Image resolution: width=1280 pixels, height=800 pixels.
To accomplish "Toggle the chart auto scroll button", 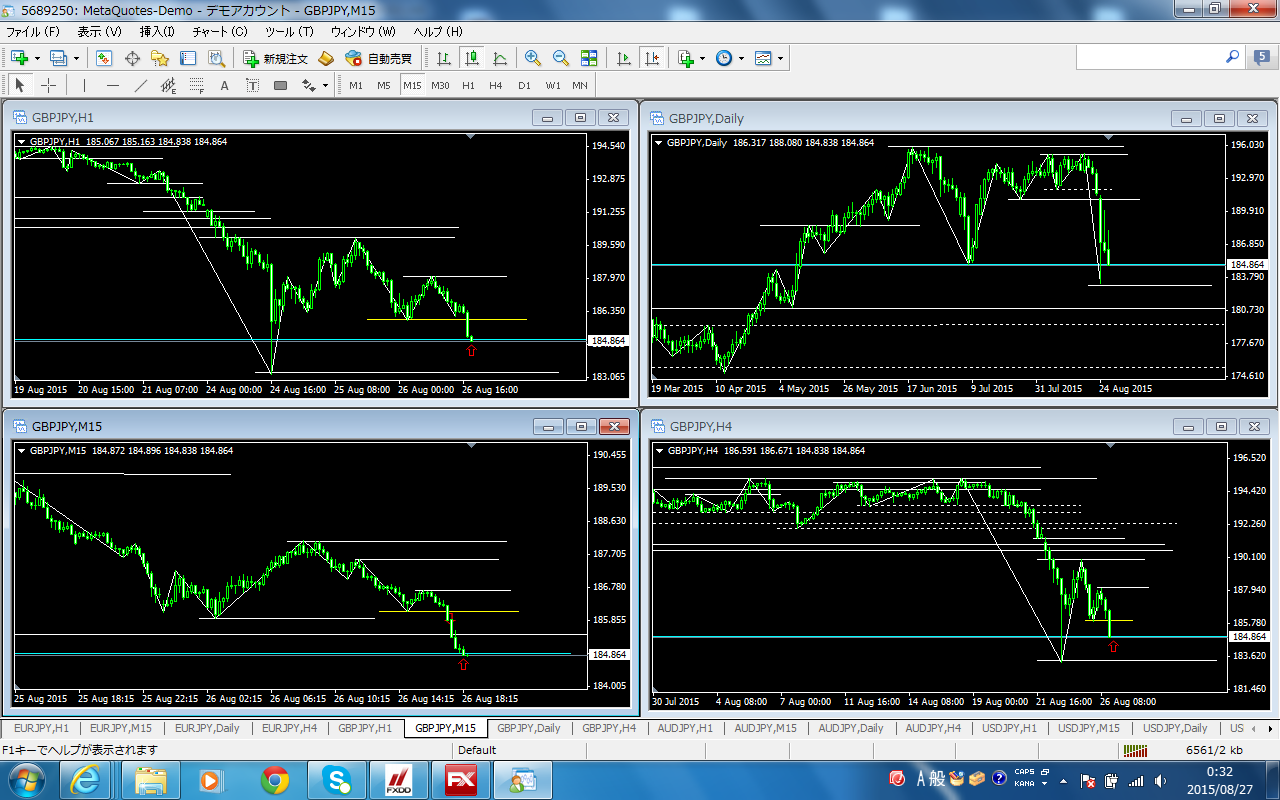I will click(x=624, y=58).
